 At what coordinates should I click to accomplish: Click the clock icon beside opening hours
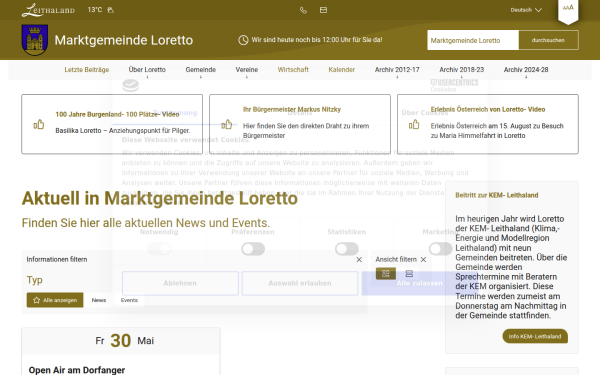coord(243,40)
